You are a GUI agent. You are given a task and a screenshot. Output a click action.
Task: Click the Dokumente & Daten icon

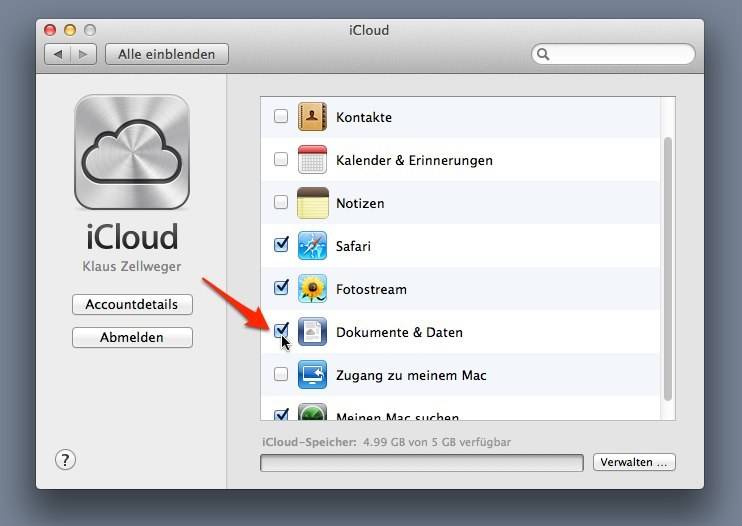312,332
